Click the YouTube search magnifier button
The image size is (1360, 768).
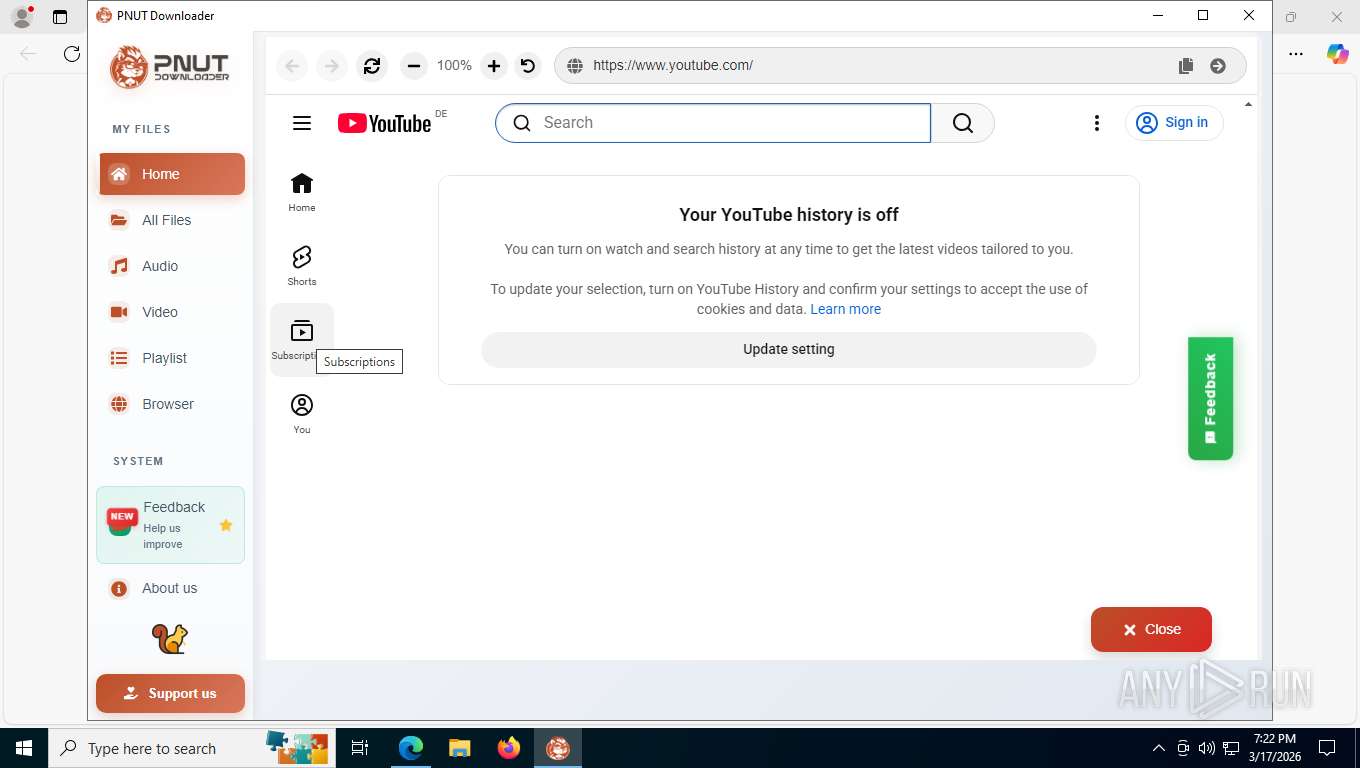click(963, 123)
